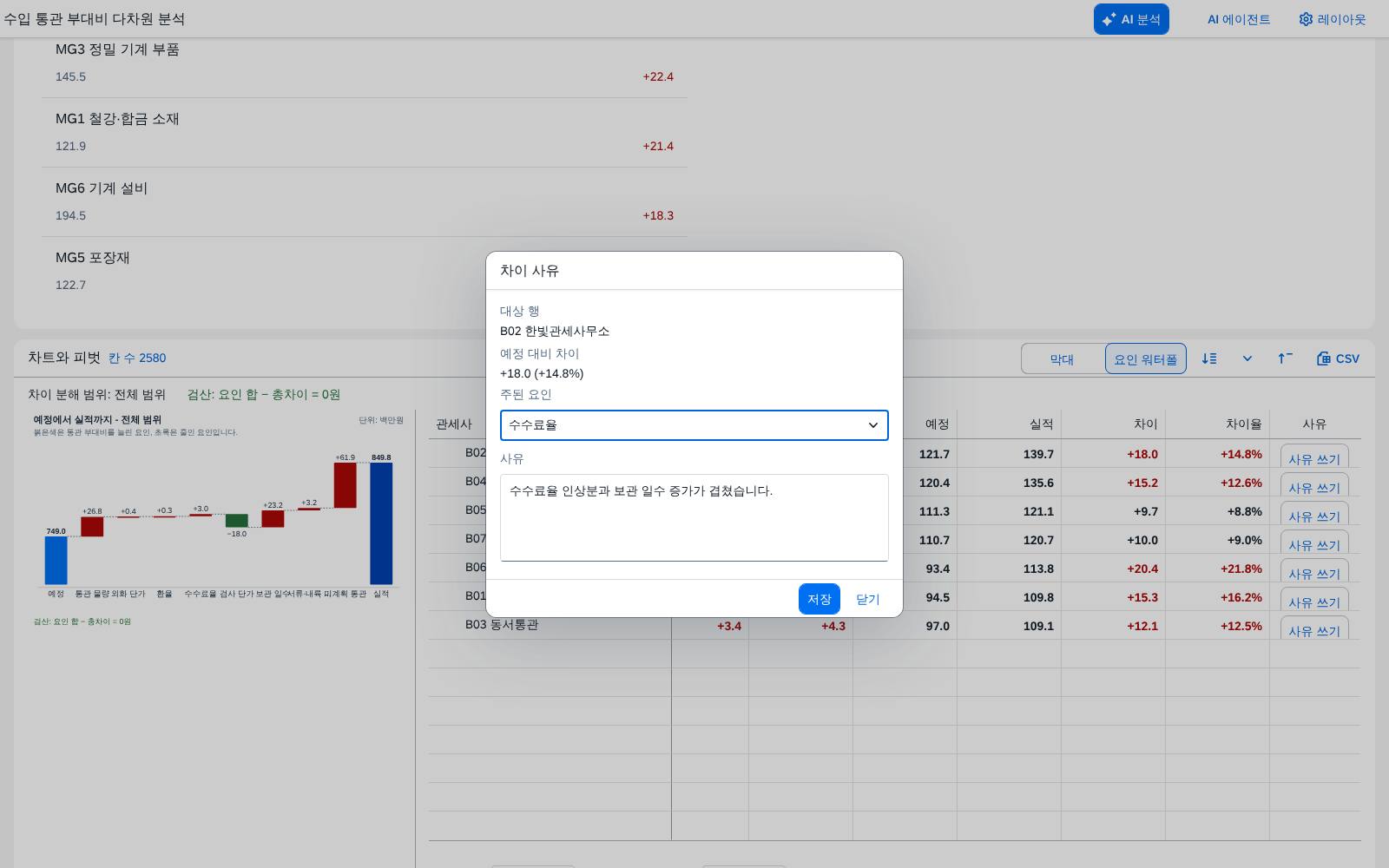Click 사유 쓰기 in the +9.7 row
1389x868 pixels.
tap(1314, 514)
